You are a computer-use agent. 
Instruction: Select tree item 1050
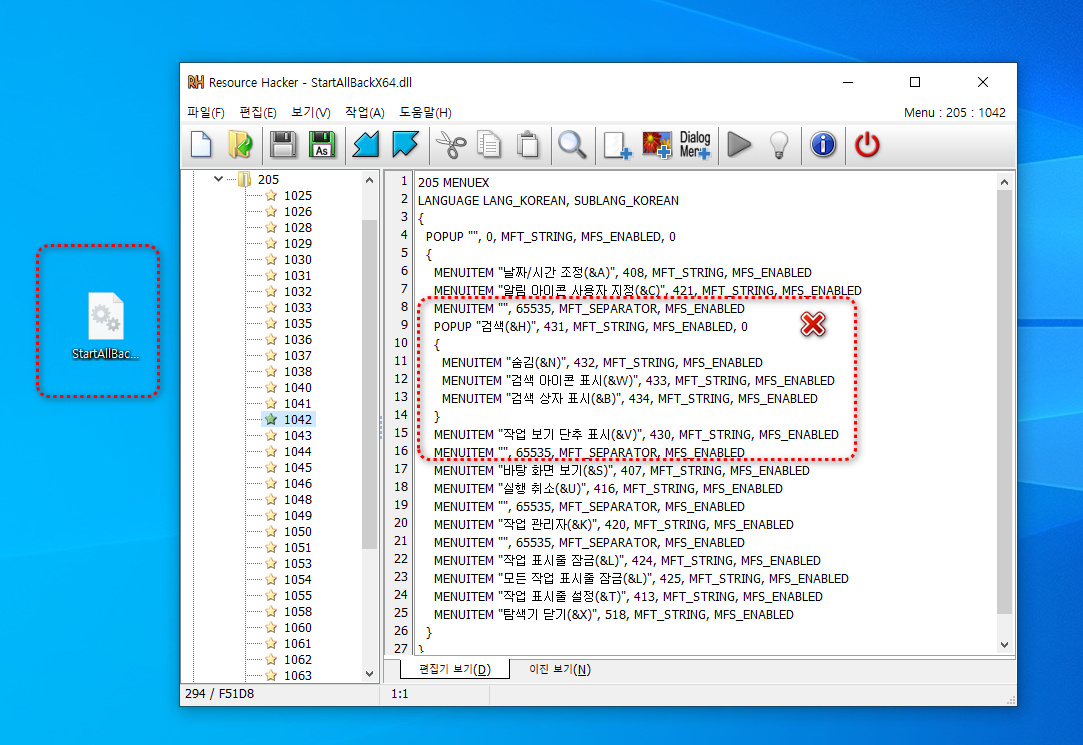[x=298, y=532]
